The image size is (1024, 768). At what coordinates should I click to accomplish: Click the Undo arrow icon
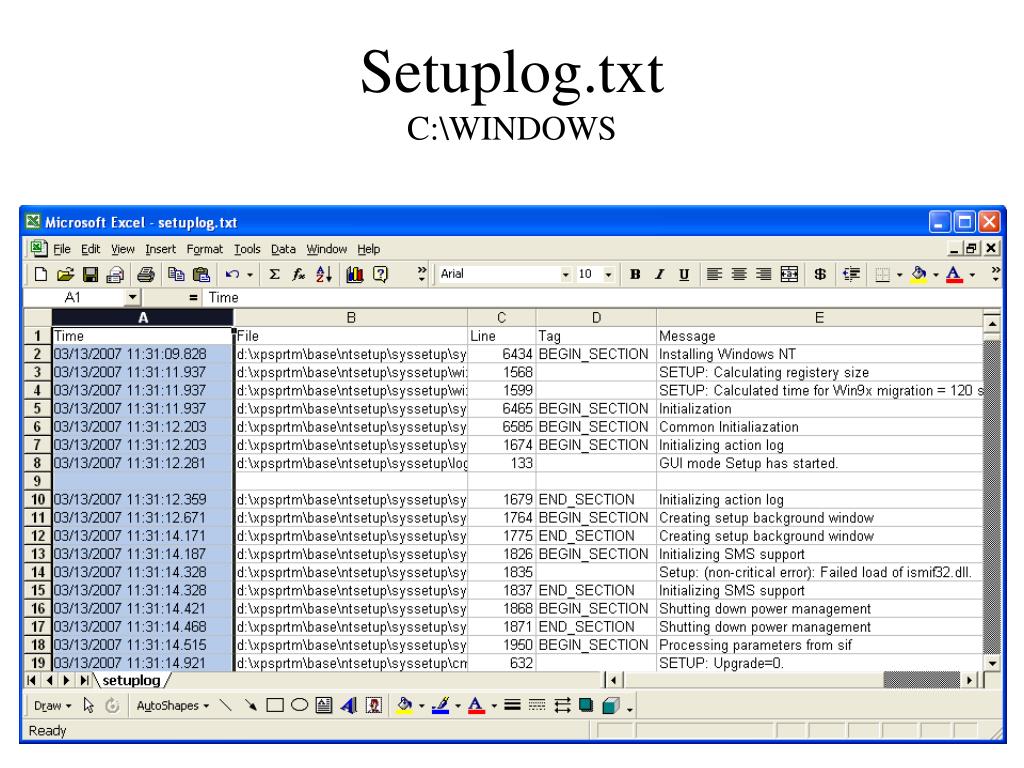[x=232, y=274]
